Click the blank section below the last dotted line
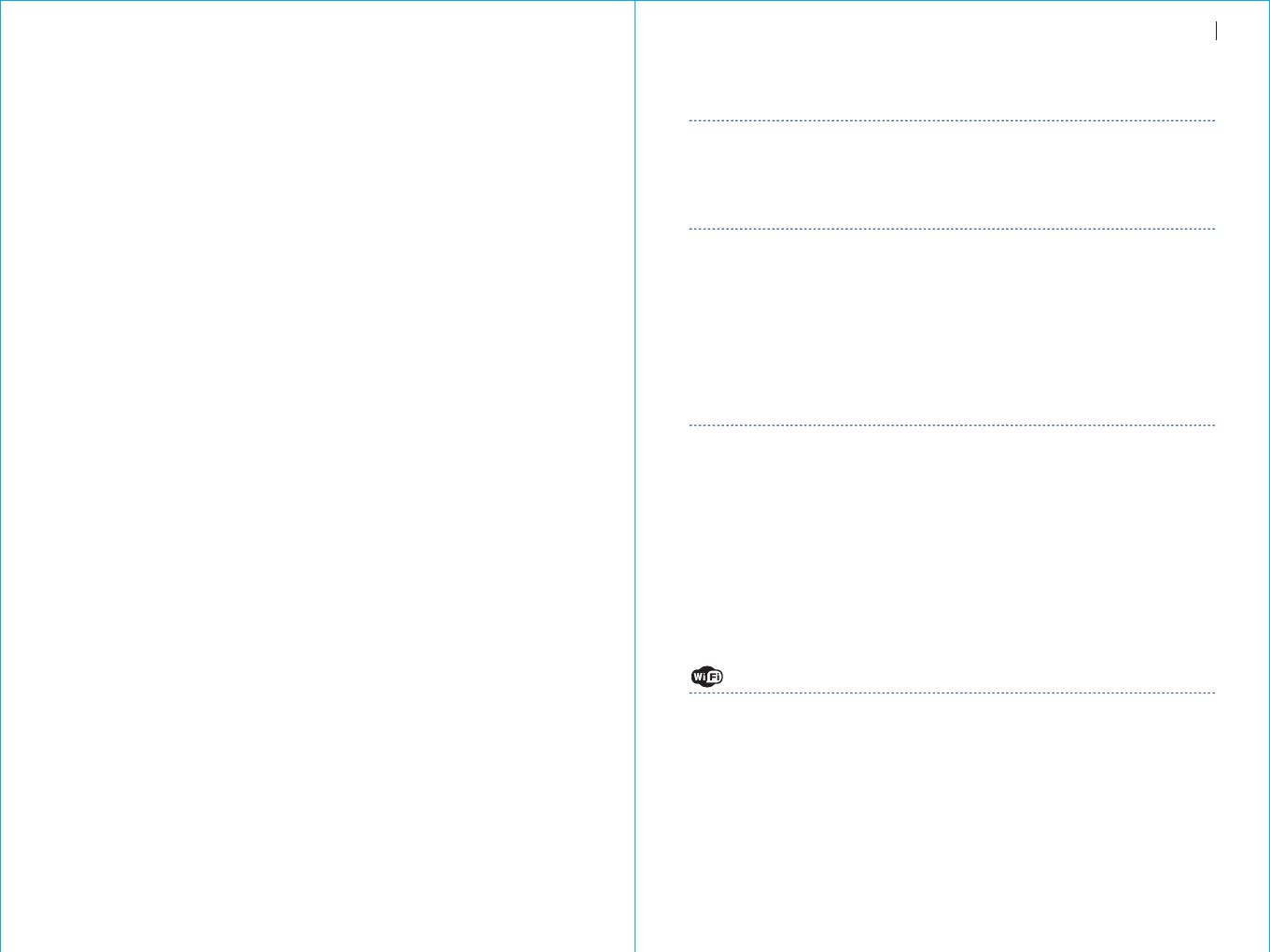This screenshot has height=952, width=1270. click(x=952, y=821)
